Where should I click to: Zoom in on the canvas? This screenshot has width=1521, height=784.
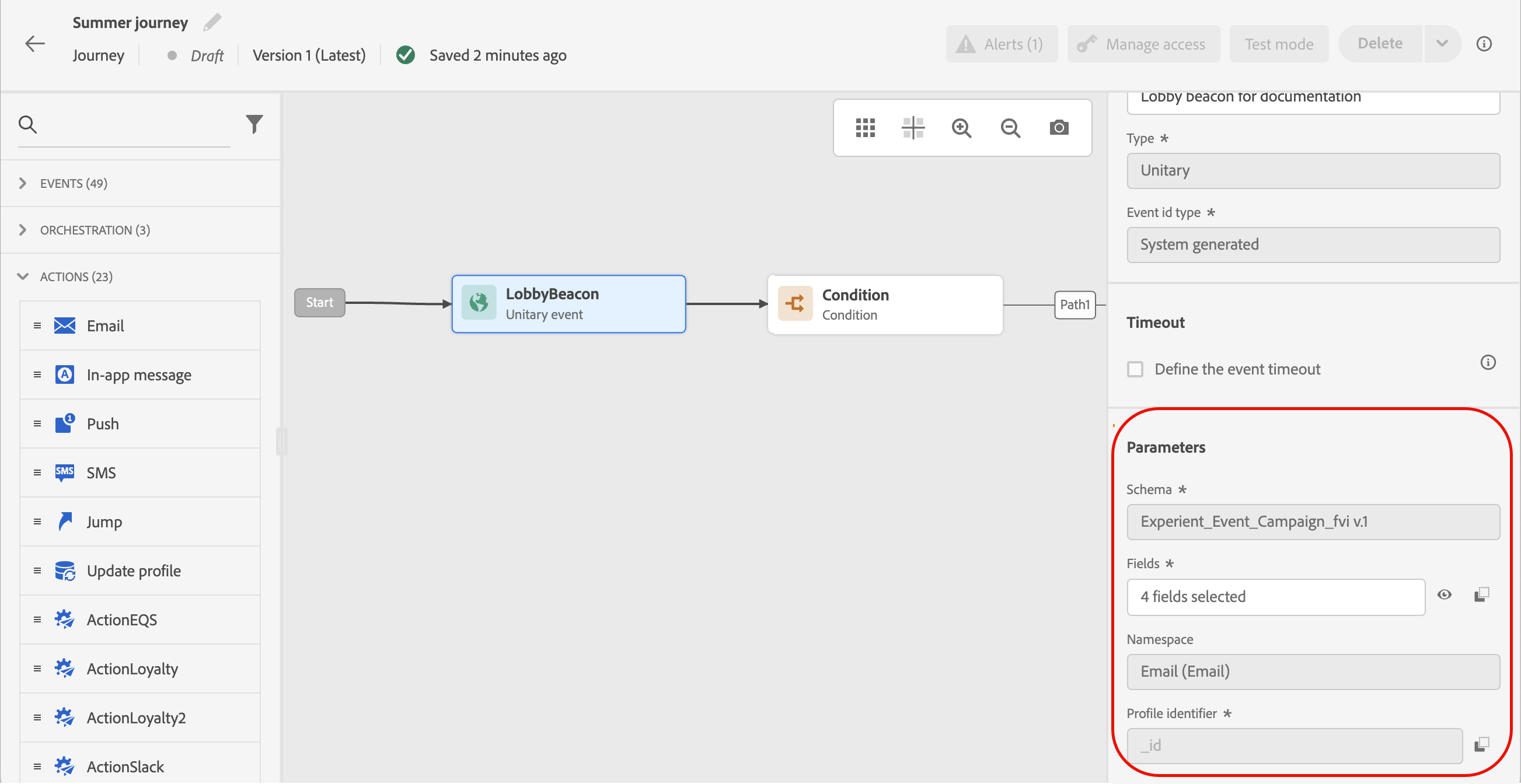coord(961,127)
